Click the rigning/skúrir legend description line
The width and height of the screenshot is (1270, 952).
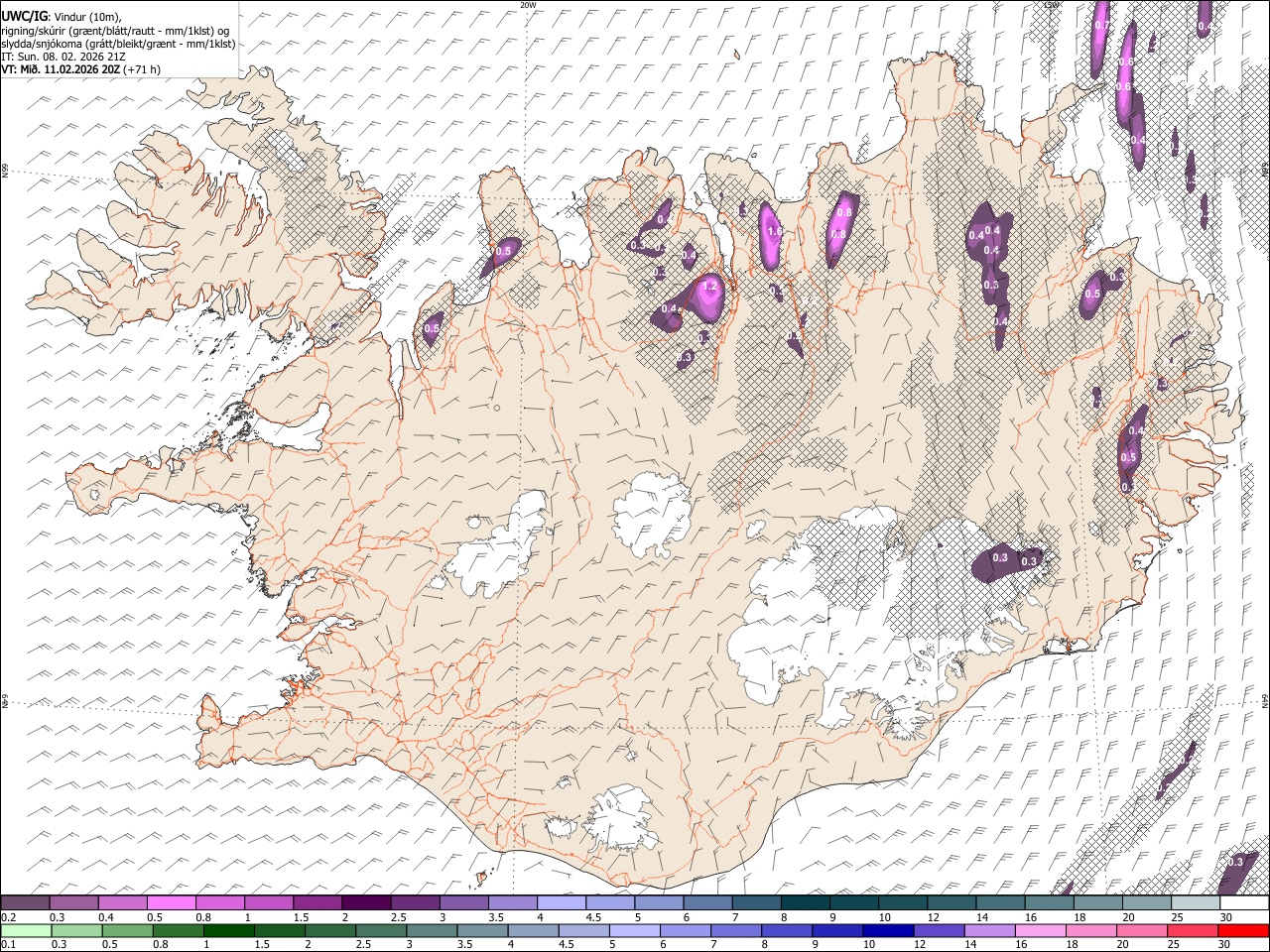(115, 30)
